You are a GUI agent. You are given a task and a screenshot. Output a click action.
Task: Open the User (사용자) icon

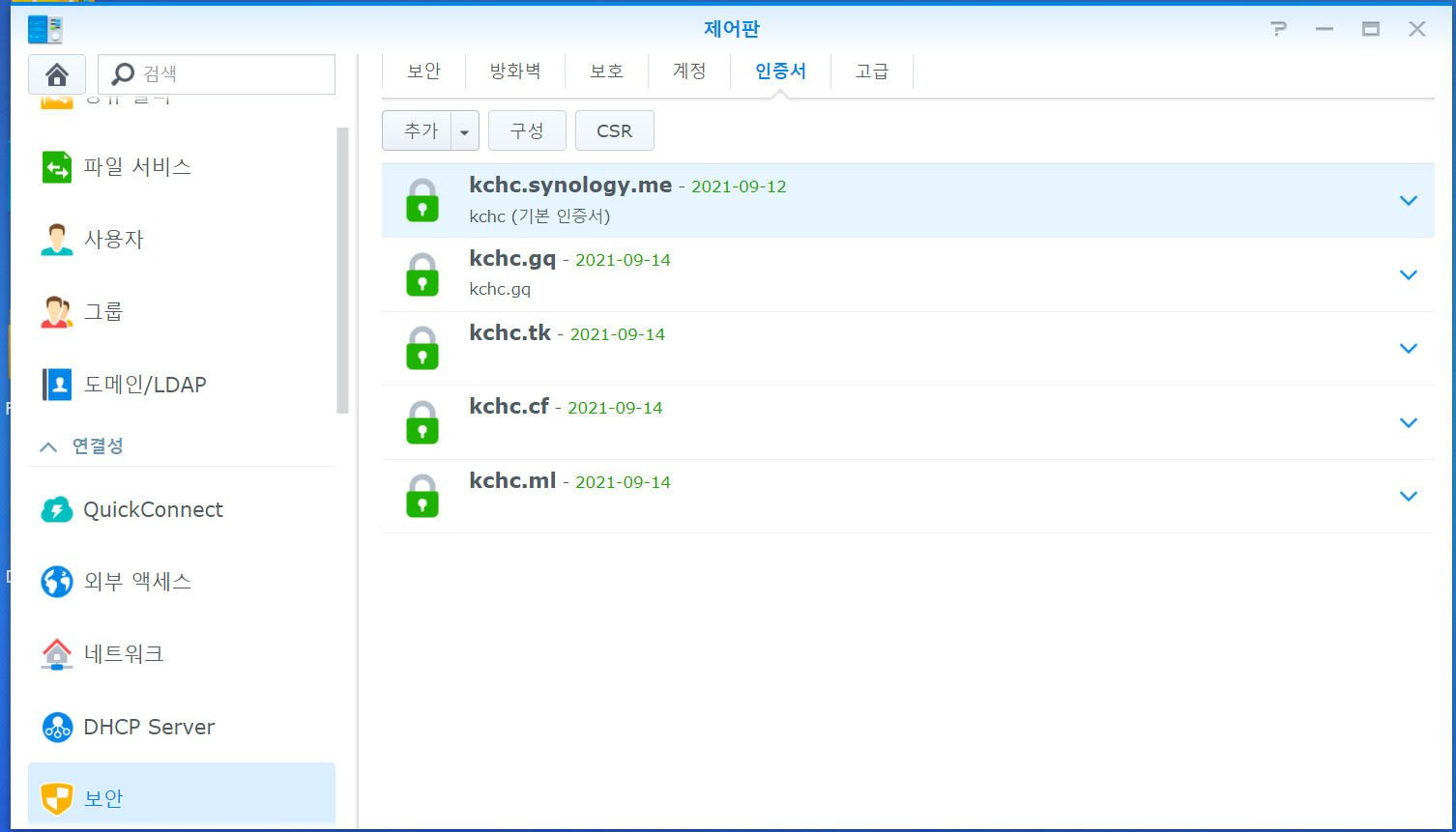pos(57,240)
